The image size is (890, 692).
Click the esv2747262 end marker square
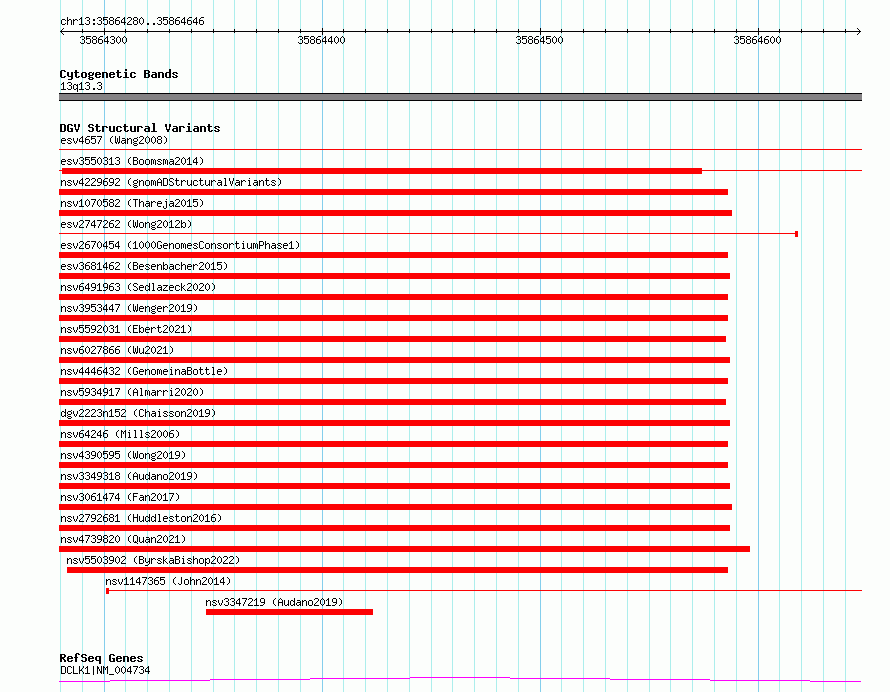pyautogui.click(x=796, y=234)
